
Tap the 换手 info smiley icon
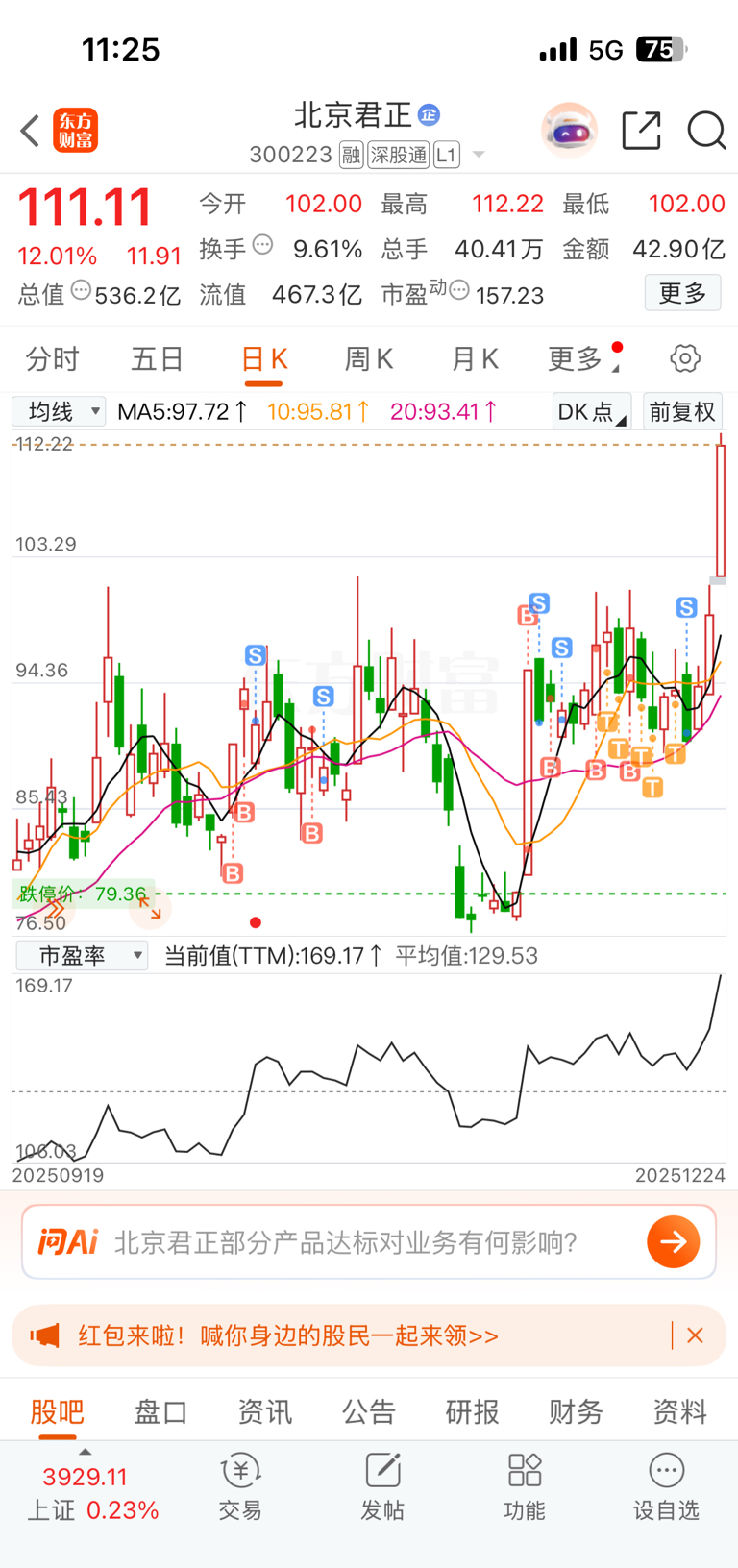pyautogui.click(x=262, y=245)
